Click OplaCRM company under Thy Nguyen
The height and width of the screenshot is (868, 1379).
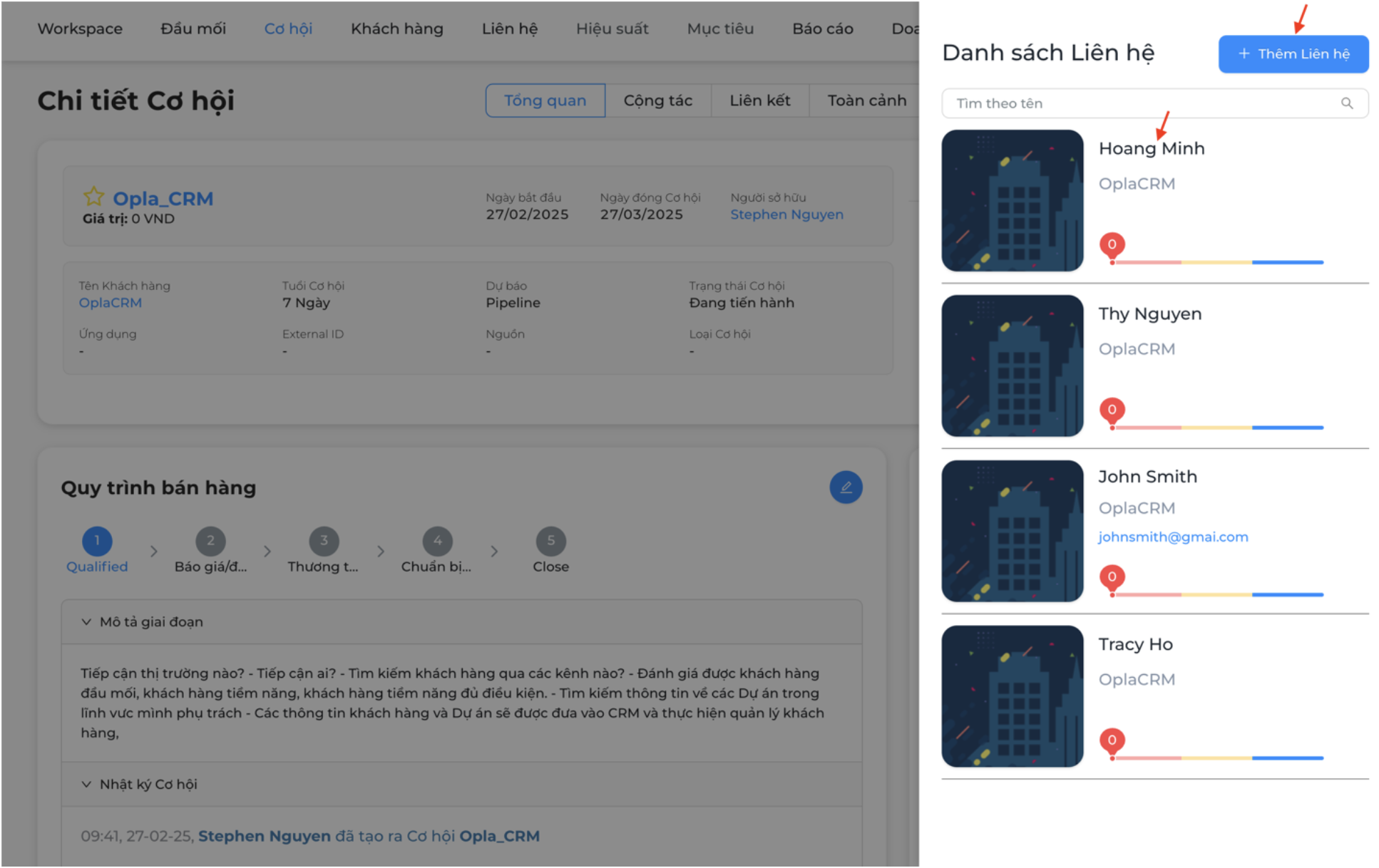coord(1137,349)
